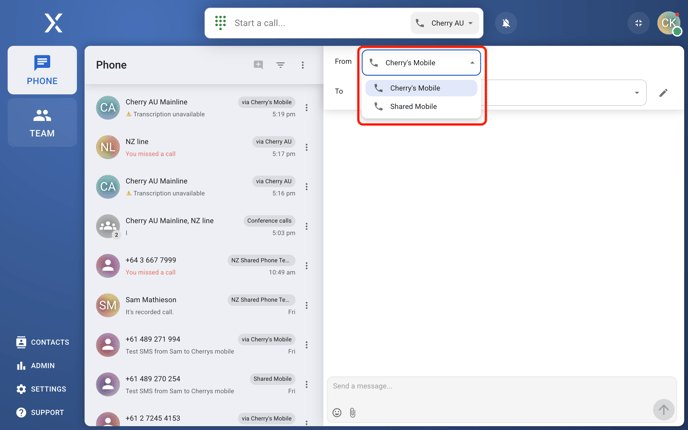Click the X logo in the header

click(x=53, y=23)
